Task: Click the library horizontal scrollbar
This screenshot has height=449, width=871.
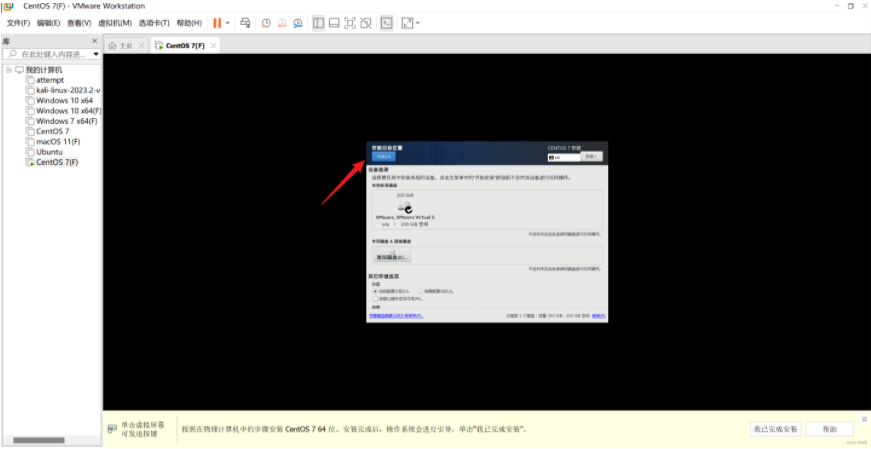Action: [38, 441]
